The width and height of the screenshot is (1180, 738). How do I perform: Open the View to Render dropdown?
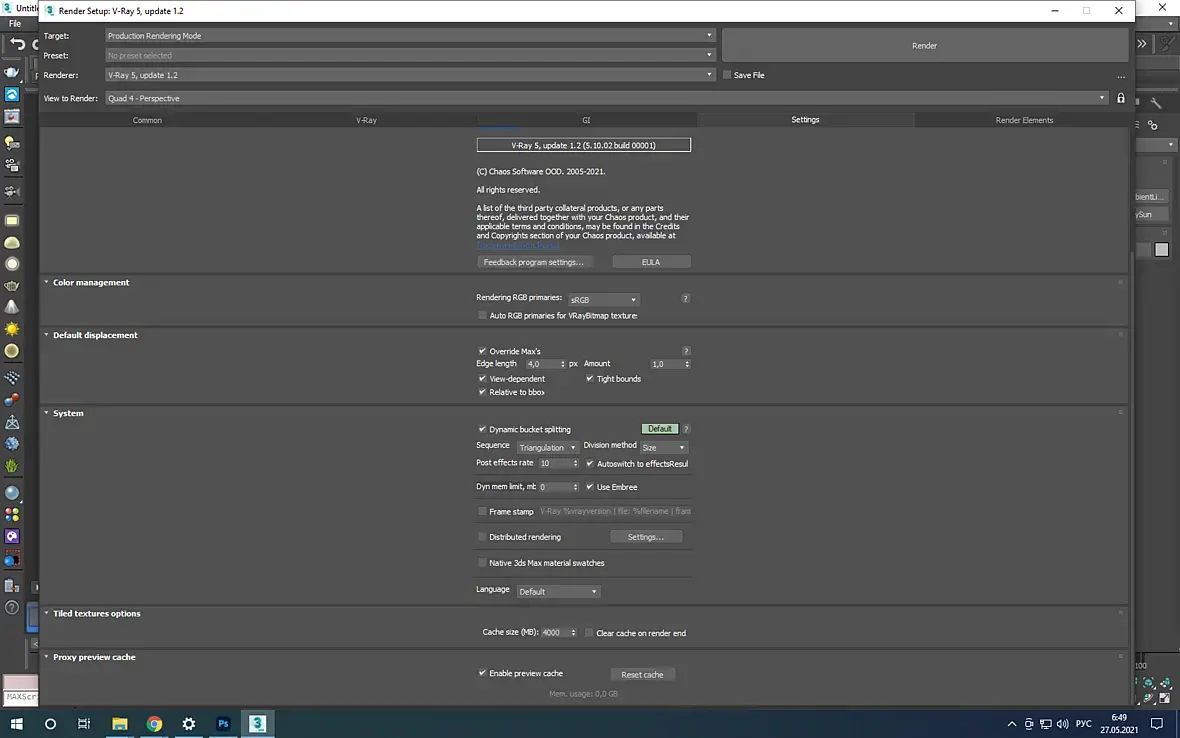606,99
